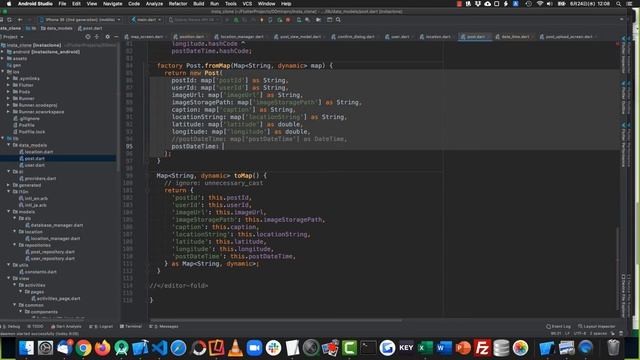
Task: Expand the Pods folder under ios
Action: click(x=9, y=92)
